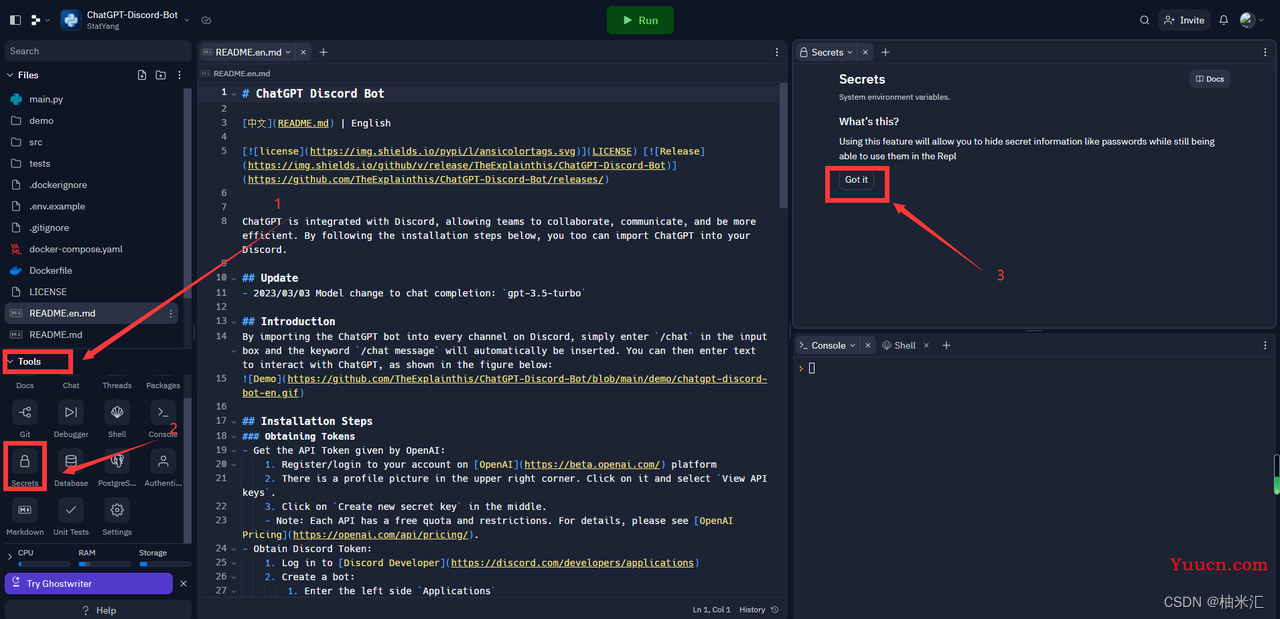
Task: Click the Docs button in Secrets
Action: coord(1209,79)
